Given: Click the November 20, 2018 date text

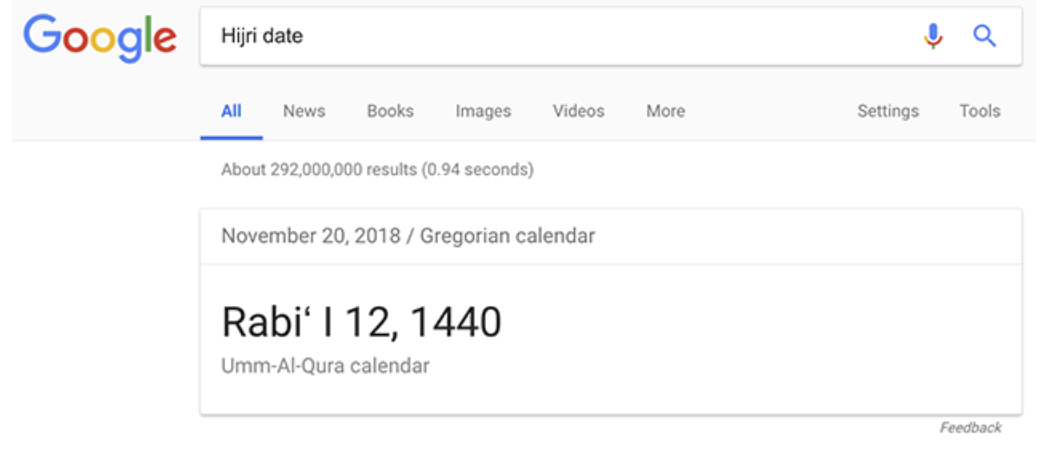Looking at the screenshot, I should 311,236.
